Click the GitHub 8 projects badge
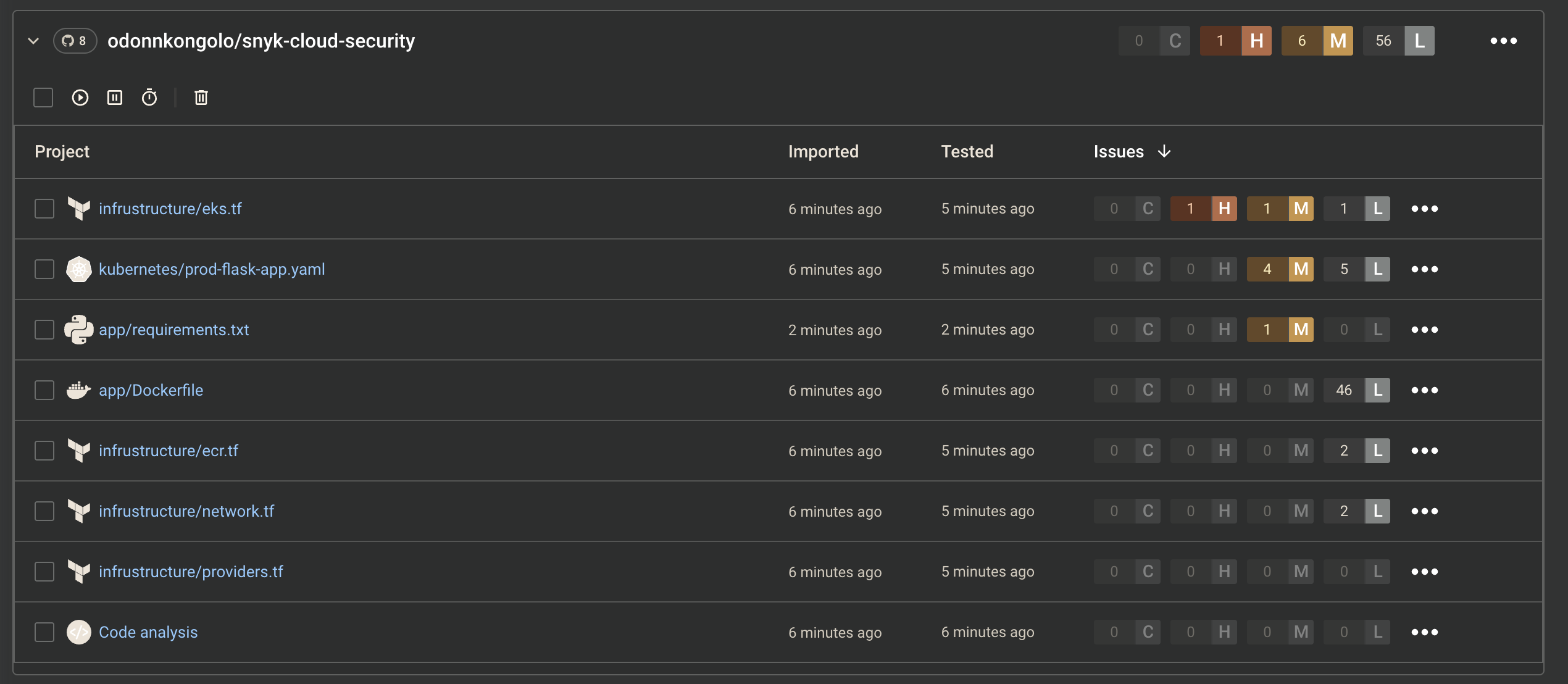This screenshot has width=1568, height=684. tap(75, 41)
